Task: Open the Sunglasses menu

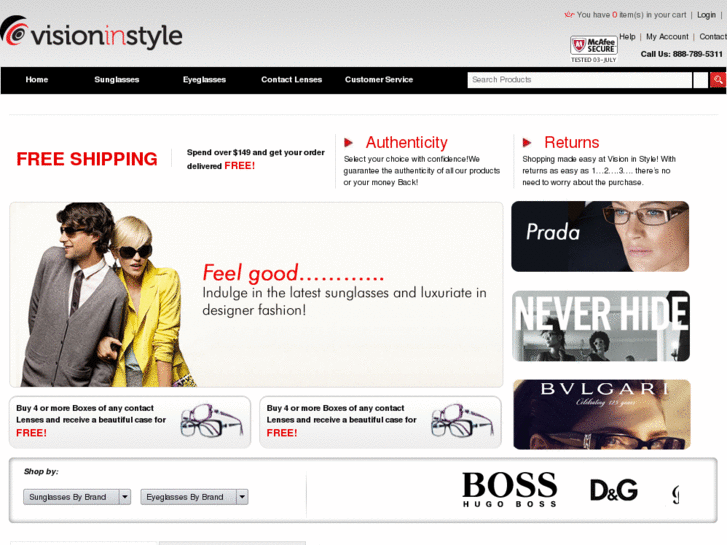Action: pyautogui.click(x=117, y=80)
